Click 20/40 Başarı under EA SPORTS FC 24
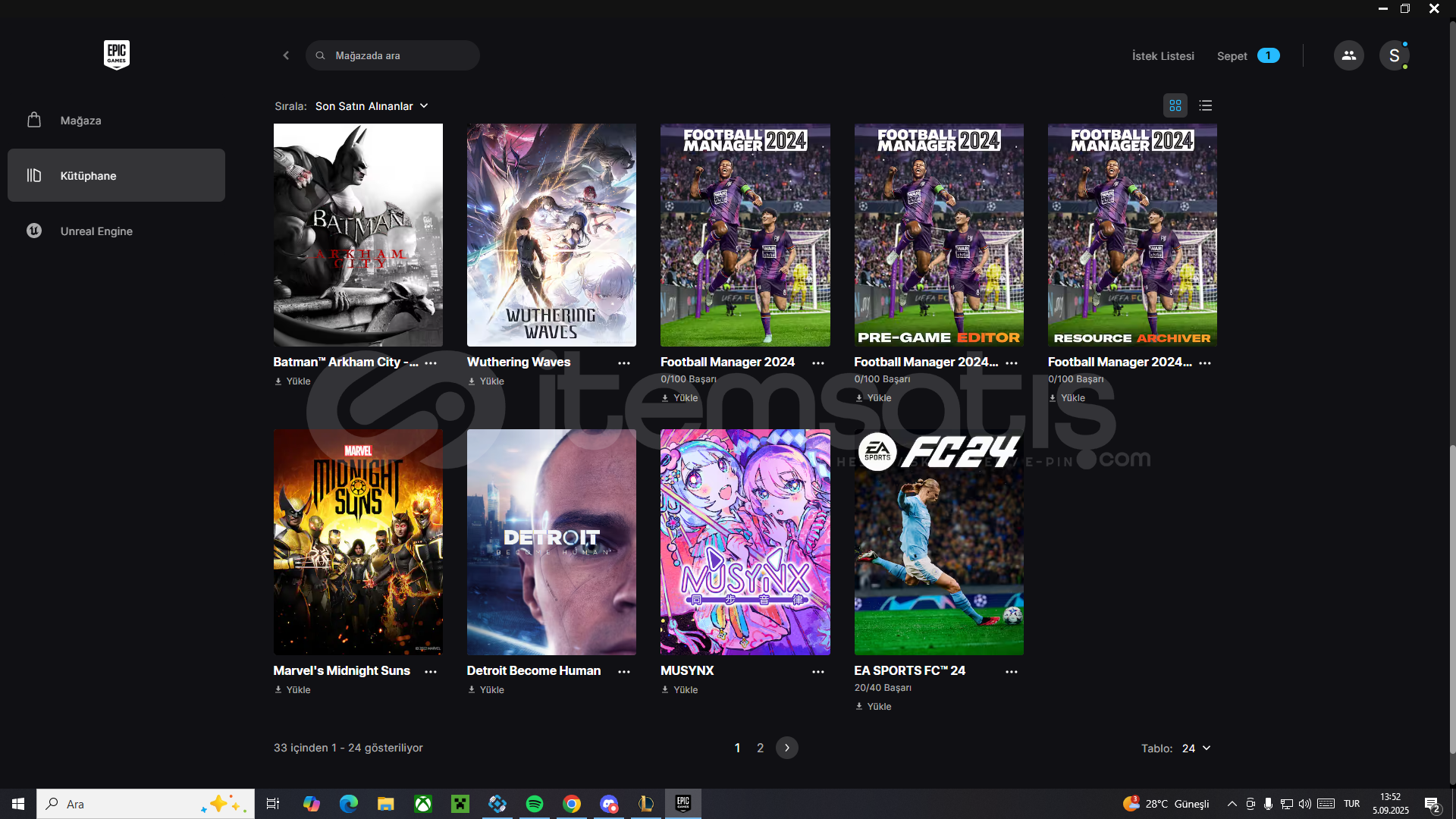 point(883,688)
